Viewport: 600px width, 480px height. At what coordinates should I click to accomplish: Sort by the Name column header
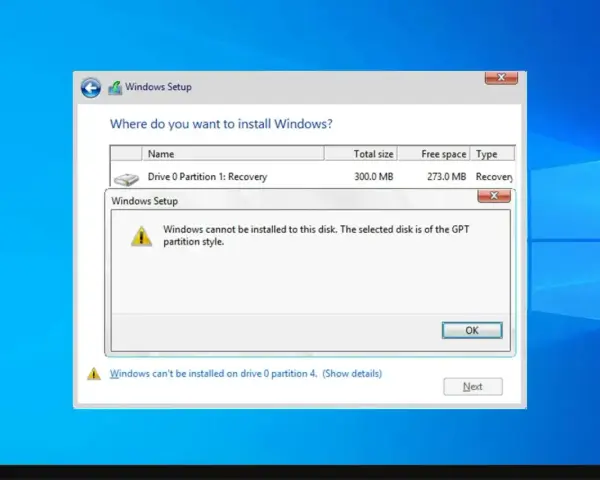click(233, 154)
